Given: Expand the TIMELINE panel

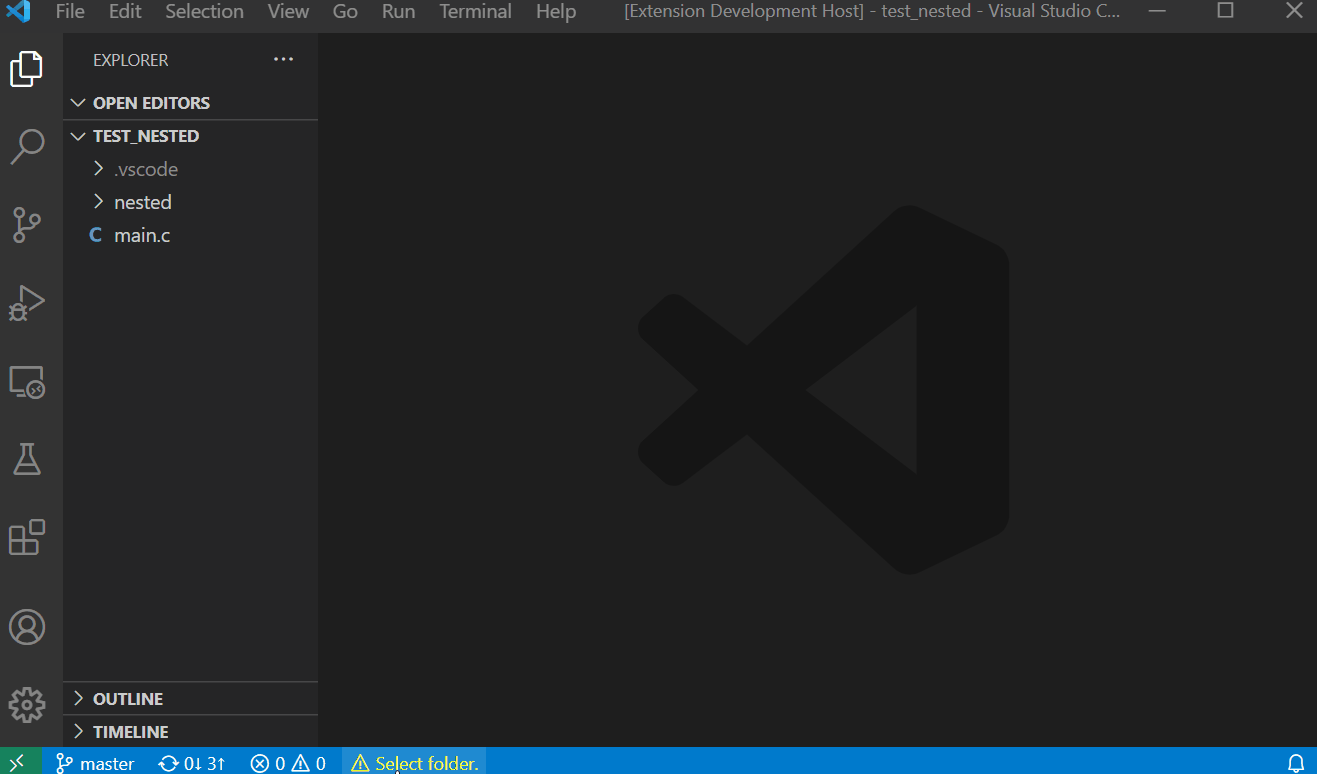Looking at the screenshot, I should 130,732.
